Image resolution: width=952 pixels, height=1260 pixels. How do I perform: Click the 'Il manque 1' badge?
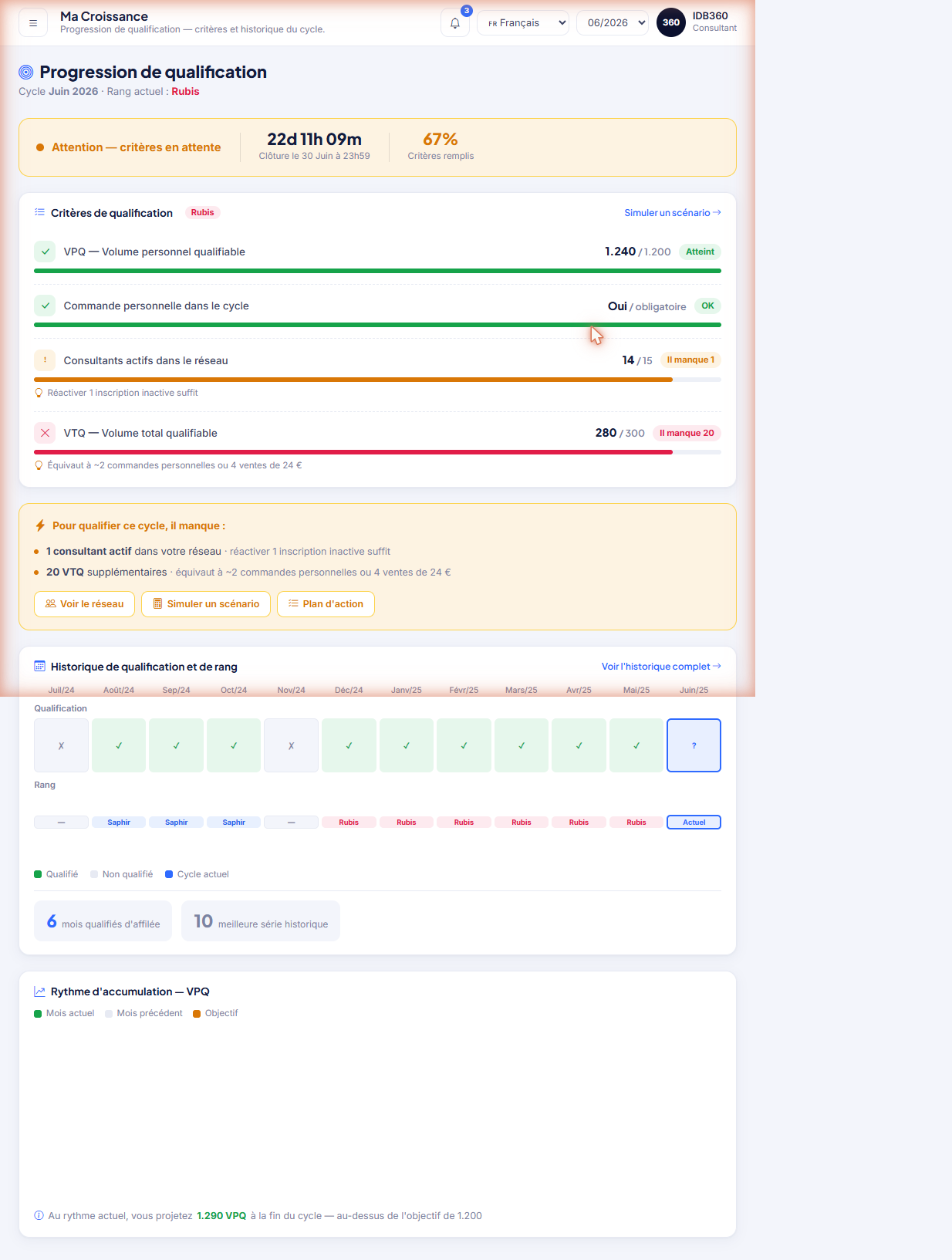(690, 360)
